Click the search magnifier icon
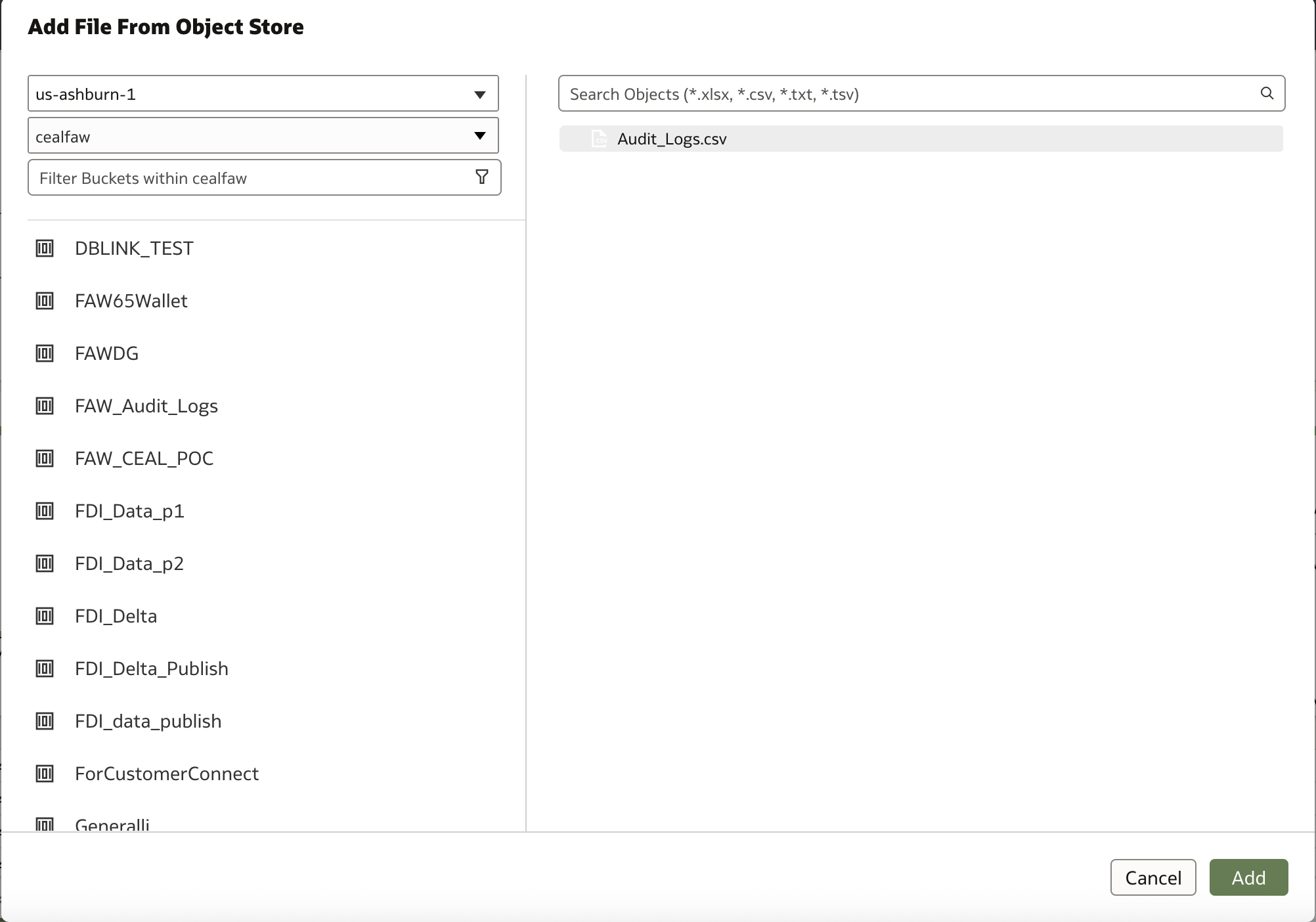This screenshot has width=1316, height=922. [x=1267, y=93]
